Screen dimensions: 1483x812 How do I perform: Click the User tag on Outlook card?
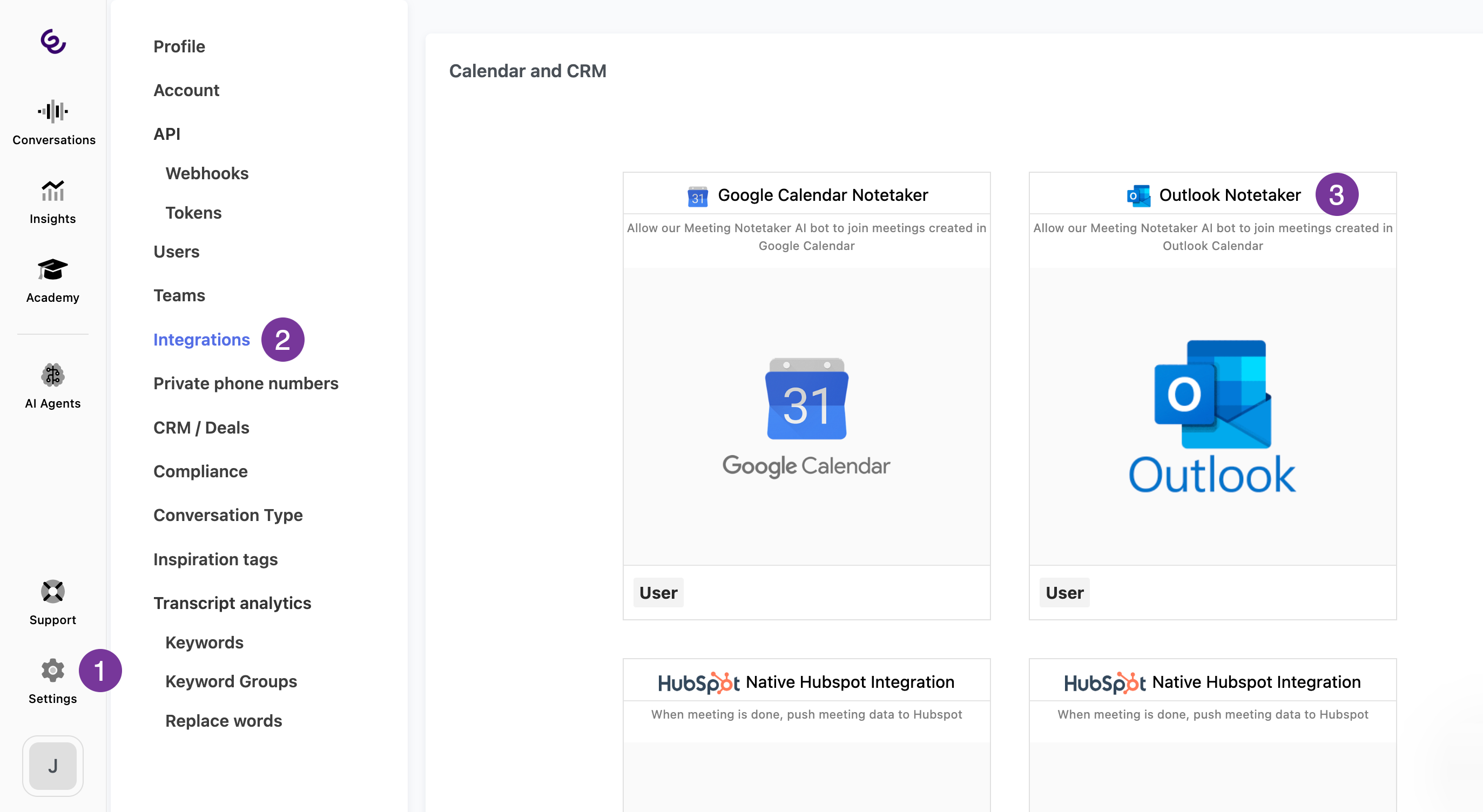pyautogui.click(x=1064, y=593)
